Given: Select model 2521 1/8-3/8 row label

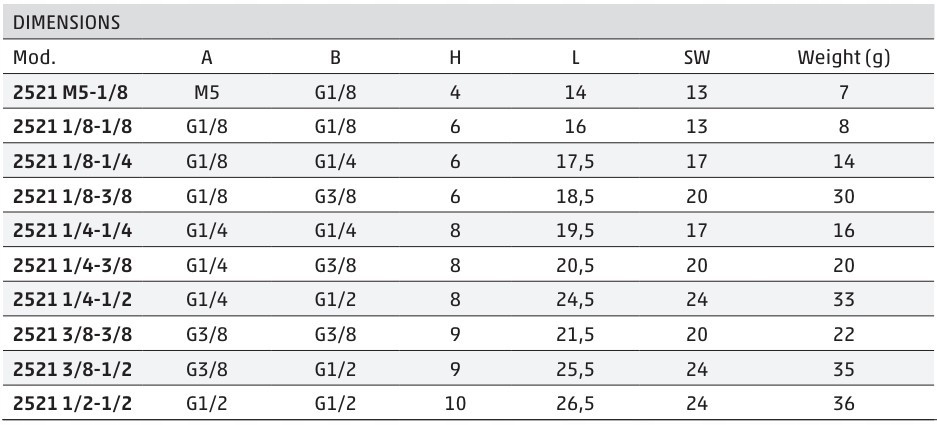Looking at the screenshot, I should (72, 197).
